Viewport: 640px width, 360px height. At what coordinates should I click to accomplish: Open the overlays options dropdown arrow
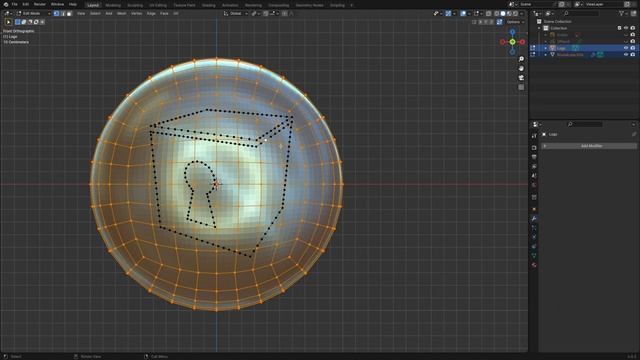pyautogui.click(x=469, y=13)
